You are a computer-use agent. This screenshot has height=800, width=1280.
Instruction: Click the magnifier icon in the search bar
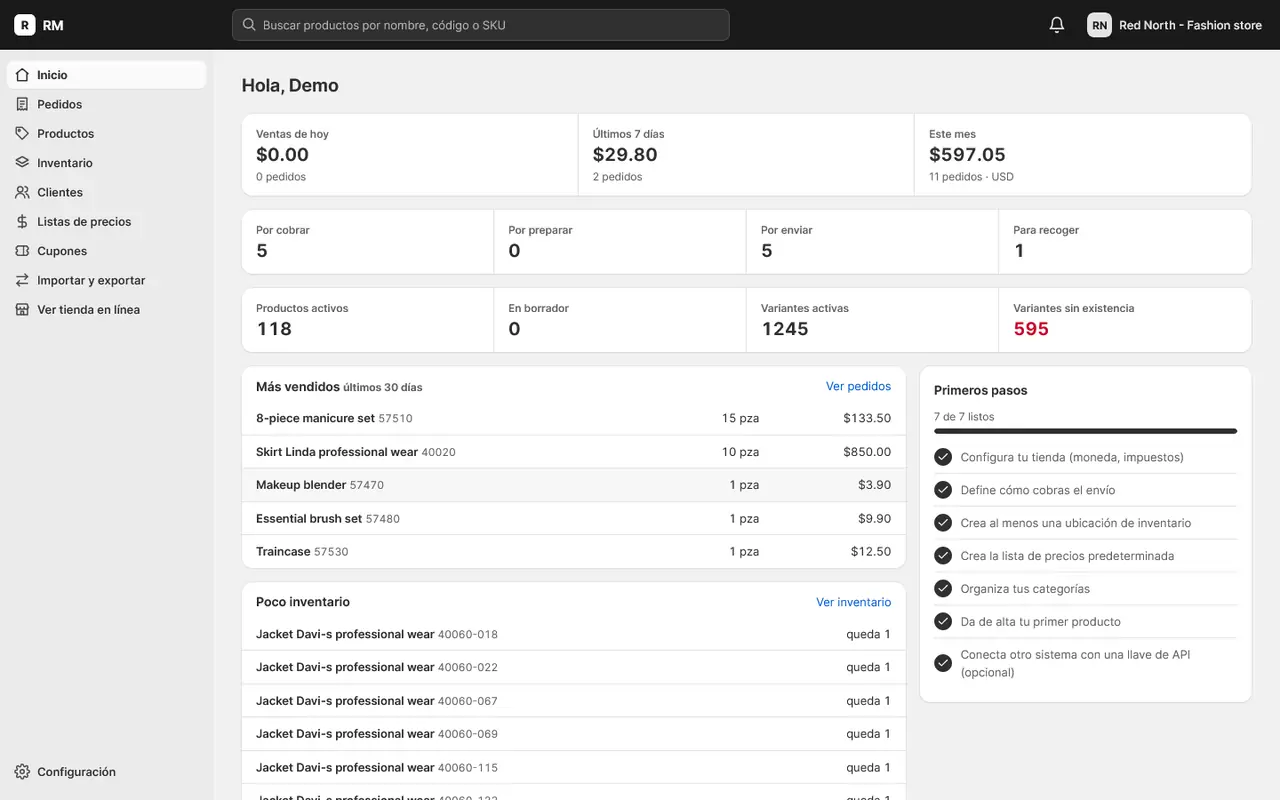coord(248,25)
